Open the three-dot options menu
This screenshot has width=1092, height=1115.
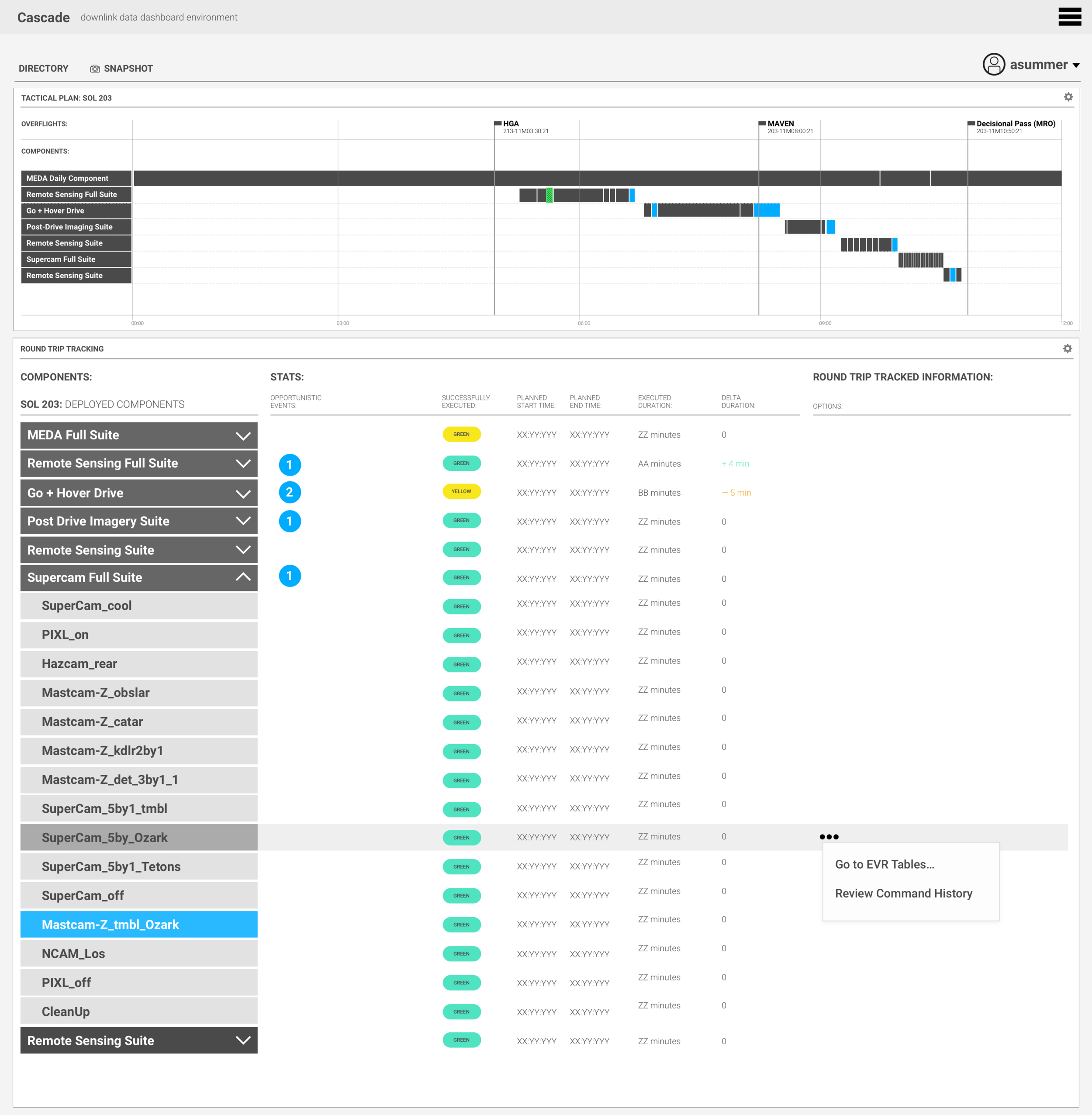829,837
